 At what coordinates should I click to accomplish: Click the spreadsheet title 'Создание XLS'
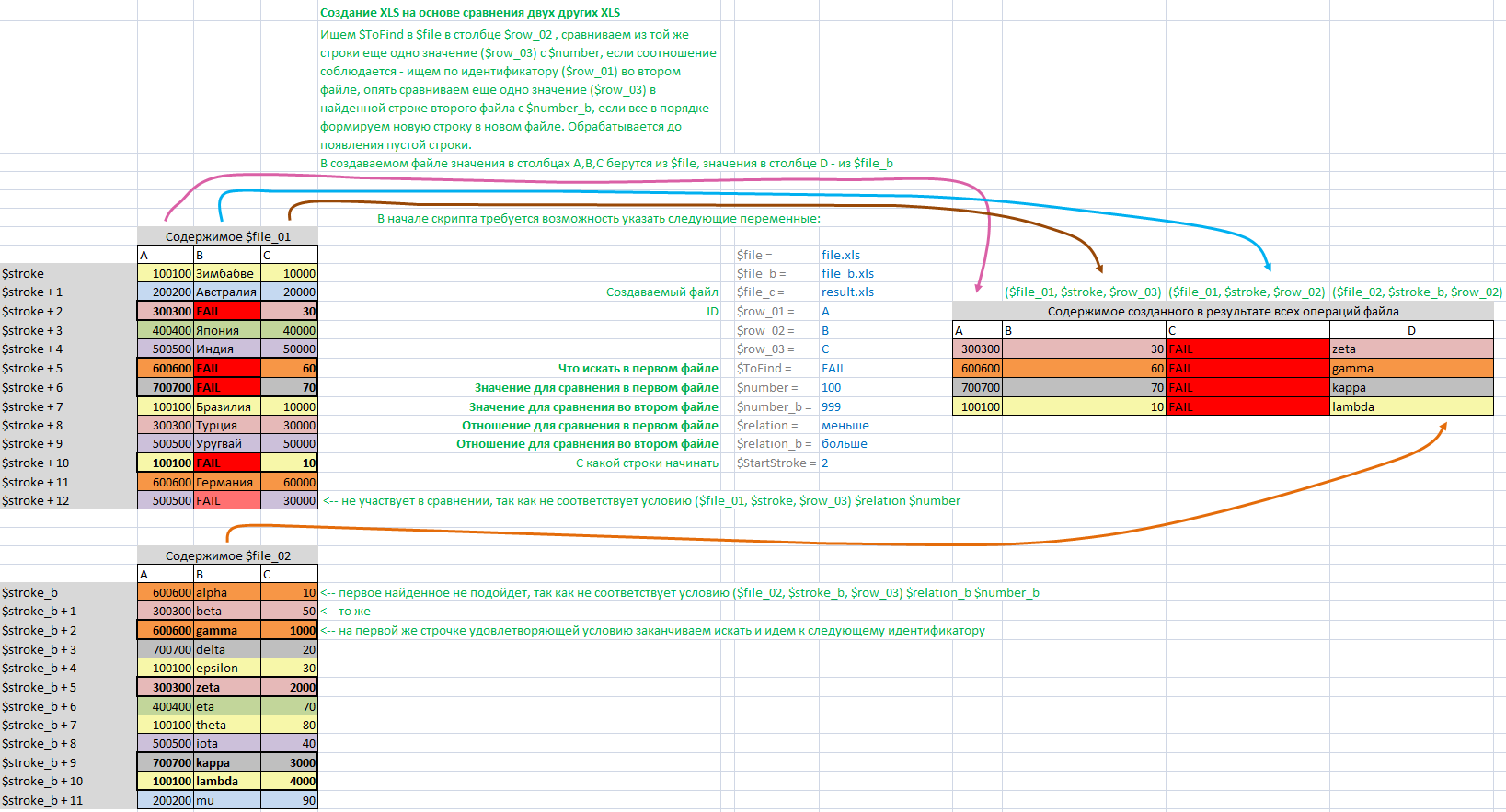pos(469,13)
